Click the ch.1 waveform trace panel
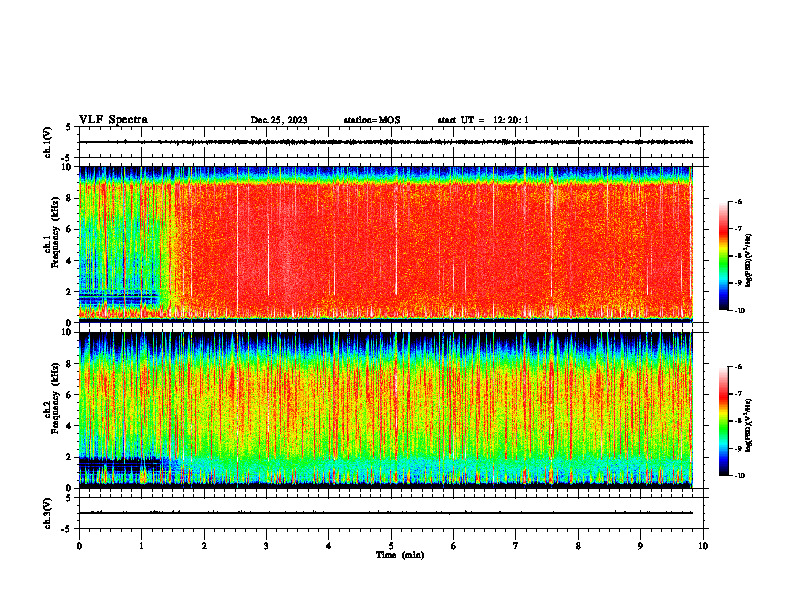The width and height of the screenshot is (792, 612). [x=391, y=142]
